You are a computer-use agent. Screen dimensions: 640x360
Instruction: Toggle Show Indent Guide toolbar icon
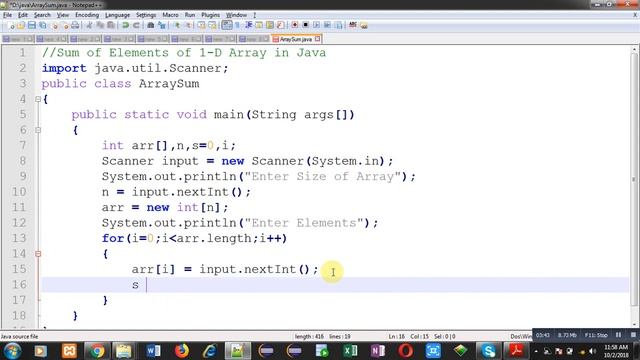coord(248,25)
